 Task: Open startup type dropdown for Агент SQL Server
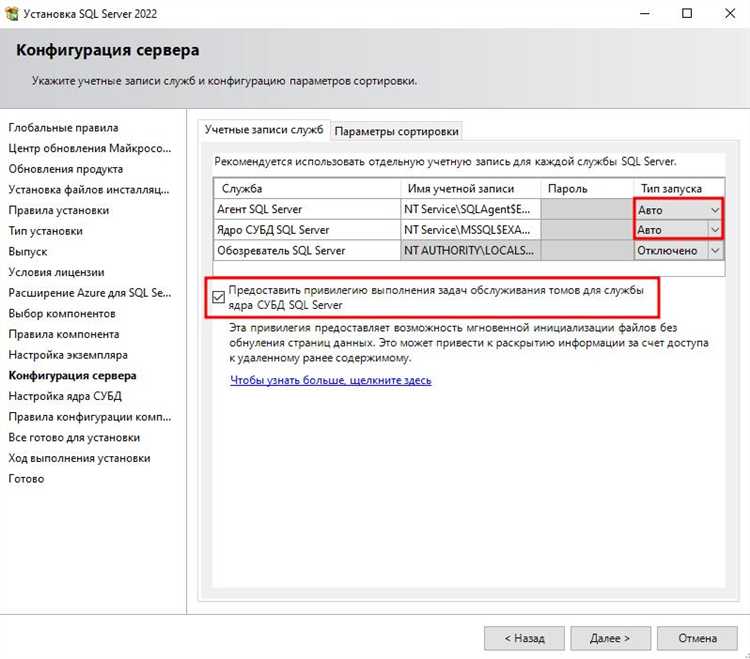coord(715,210)
